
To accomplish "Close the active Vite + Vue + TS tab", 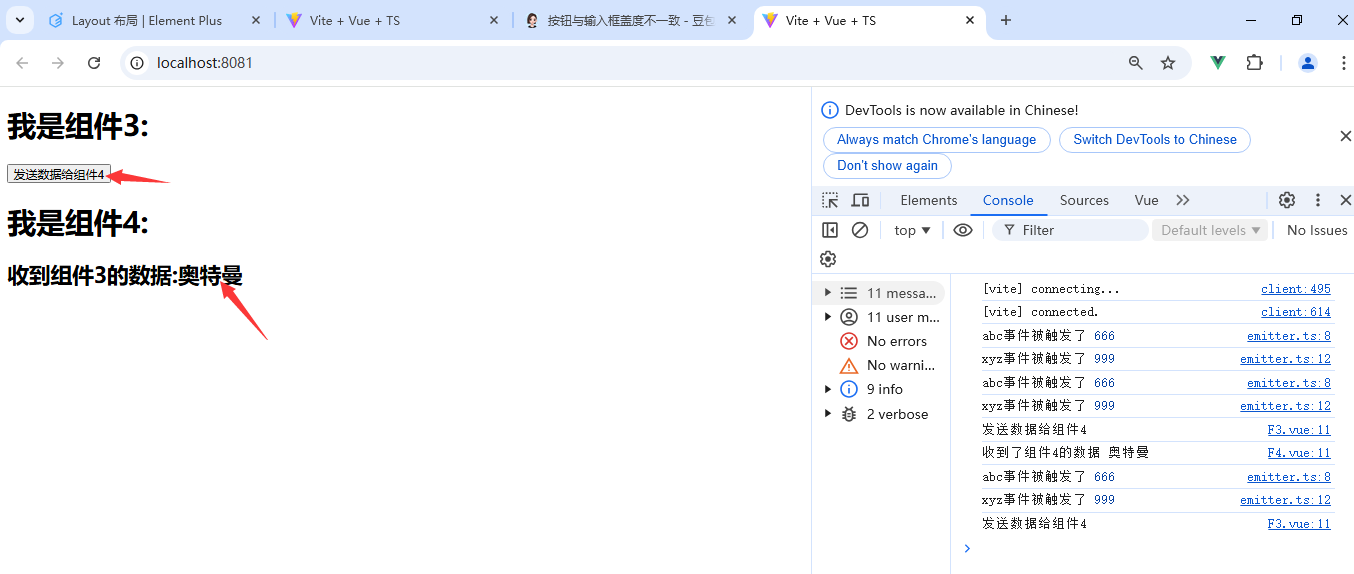I will click(x=970, y=20).
